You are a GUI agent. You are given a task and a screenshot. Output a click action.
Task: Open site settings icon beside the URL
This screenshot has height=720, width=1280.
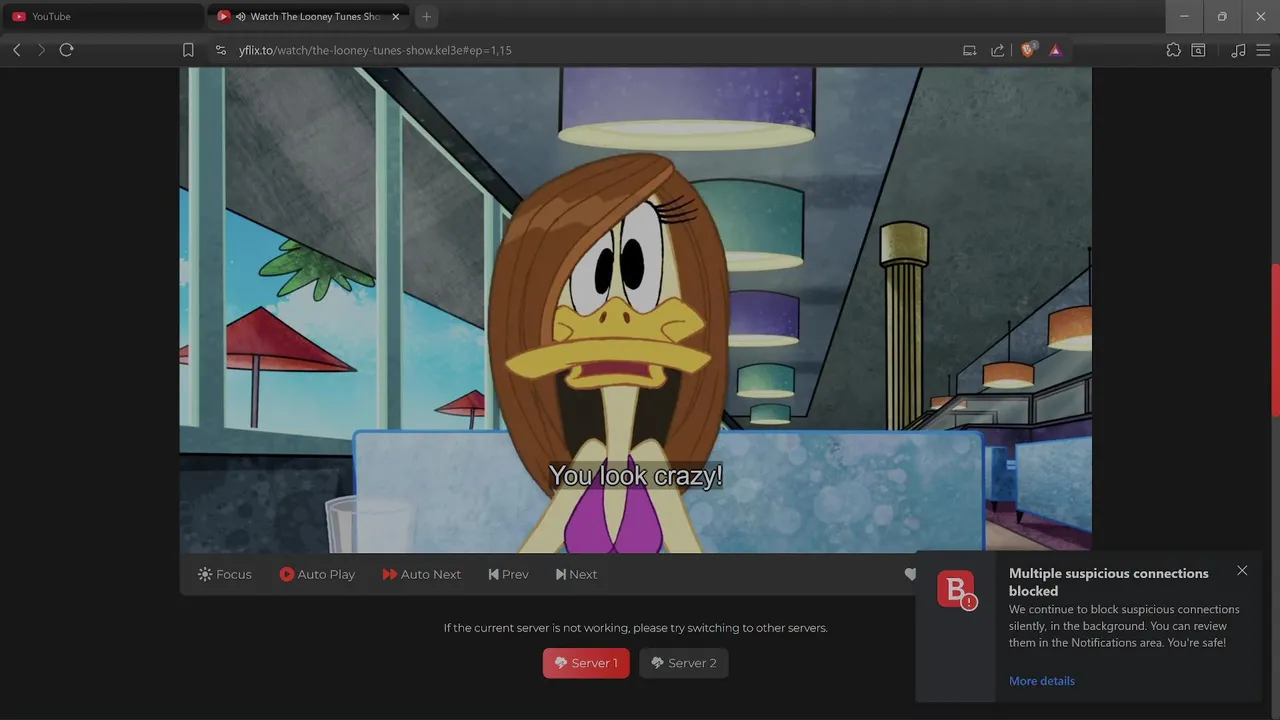[x=221, y=50]
